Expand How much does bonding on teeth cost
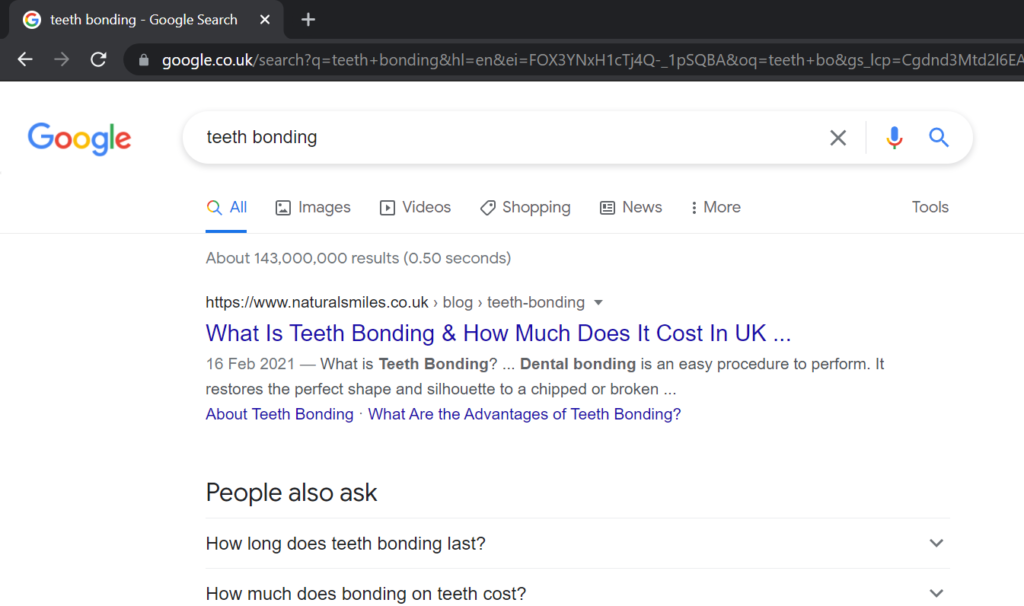 coord(577,594)
